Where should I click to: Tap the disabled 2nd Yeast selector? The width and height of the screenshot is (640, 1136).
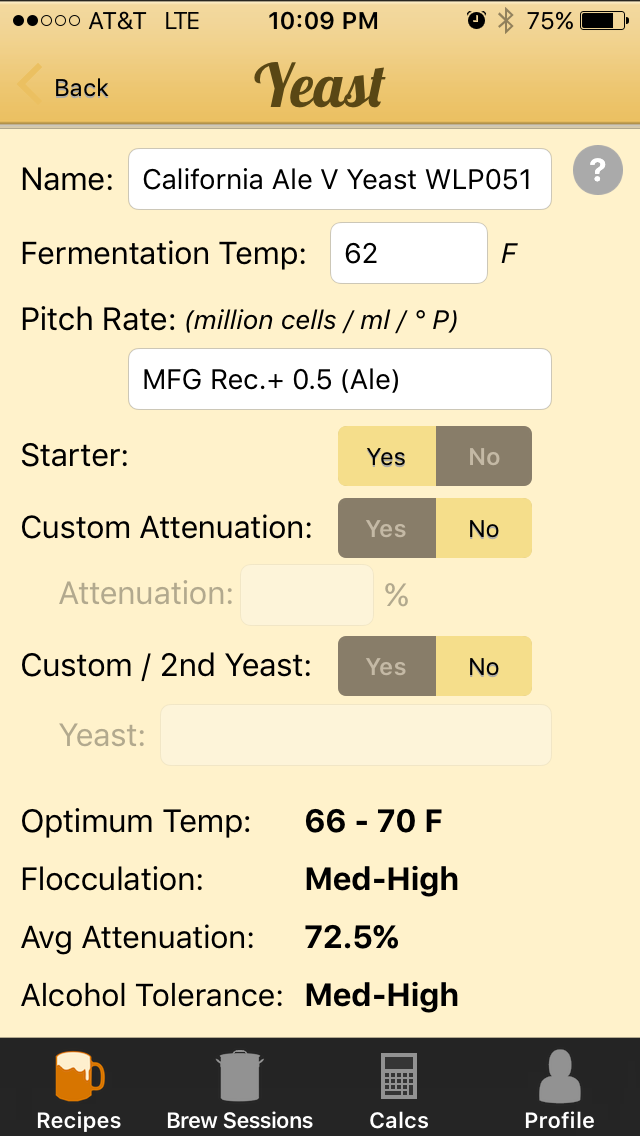[356, 735]
